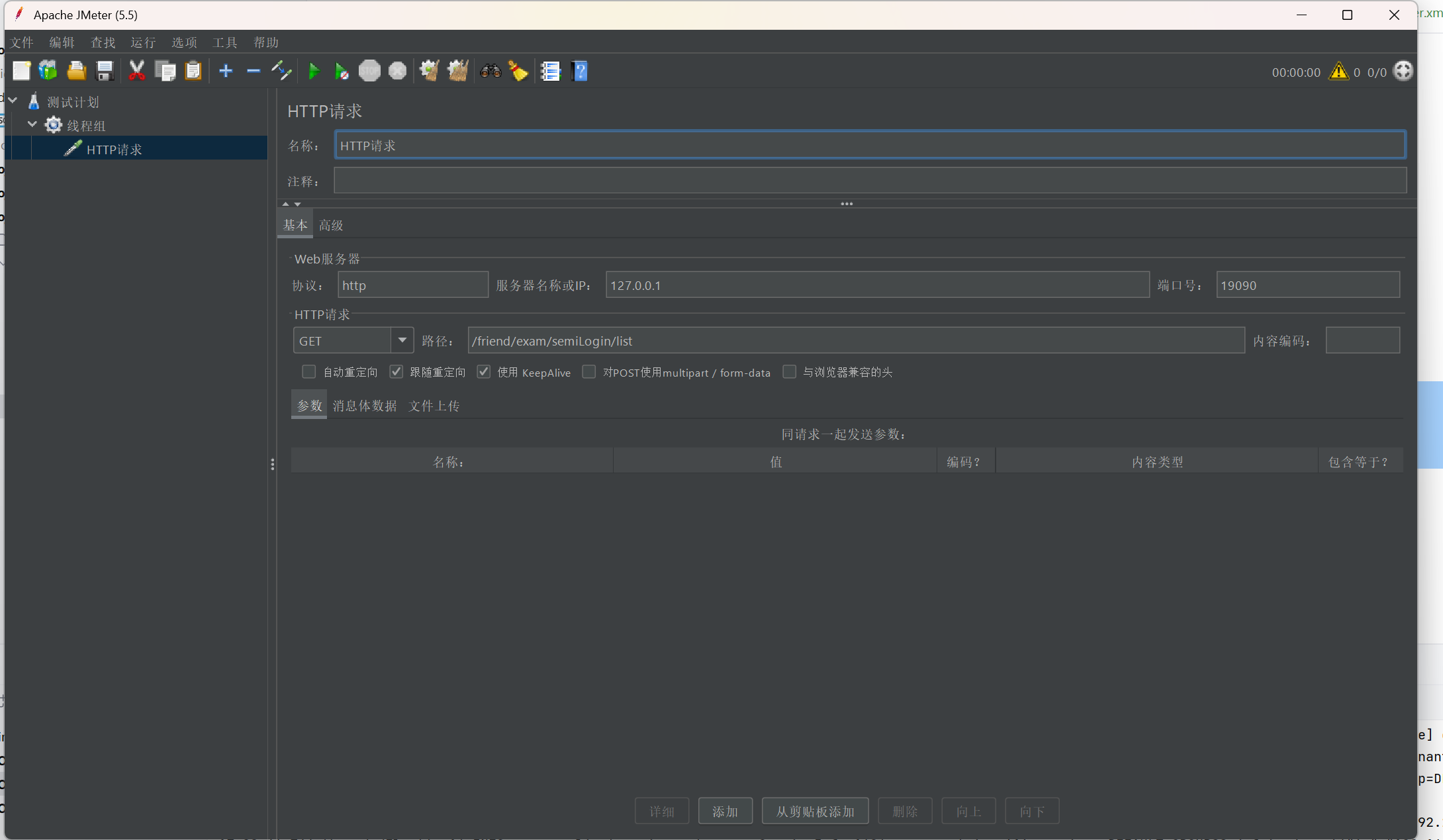Click the horizontal divider dots handle
This screenshot has width=1443, height=840.
847,204
